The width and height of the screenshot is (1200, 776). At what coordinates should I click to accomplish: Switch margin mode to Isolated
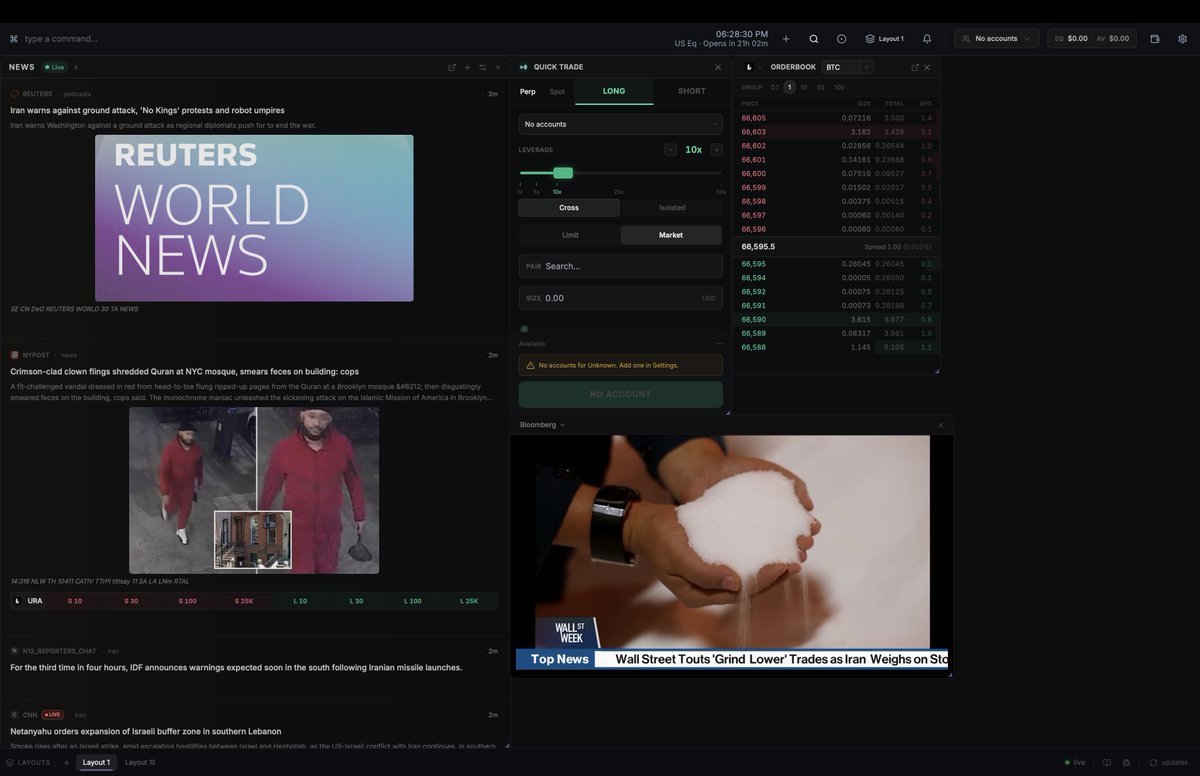671,207
